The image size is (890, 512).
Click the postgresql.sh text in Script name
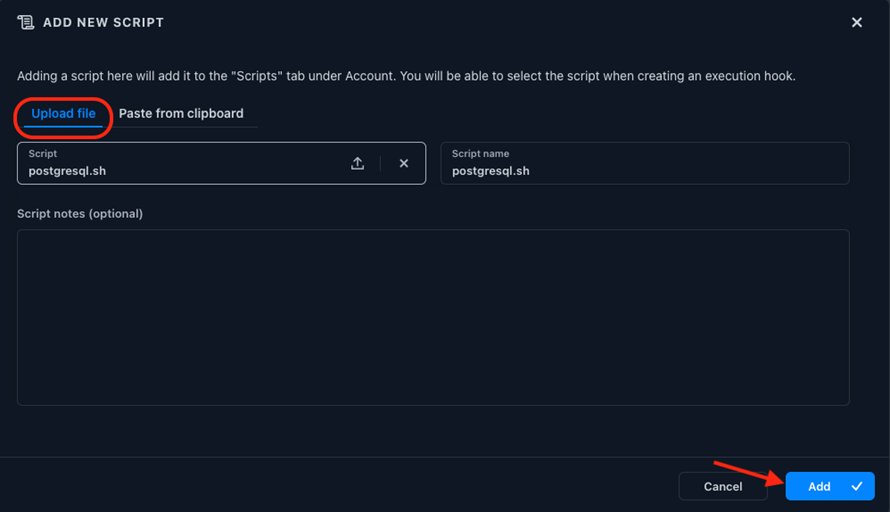(490, 171)
